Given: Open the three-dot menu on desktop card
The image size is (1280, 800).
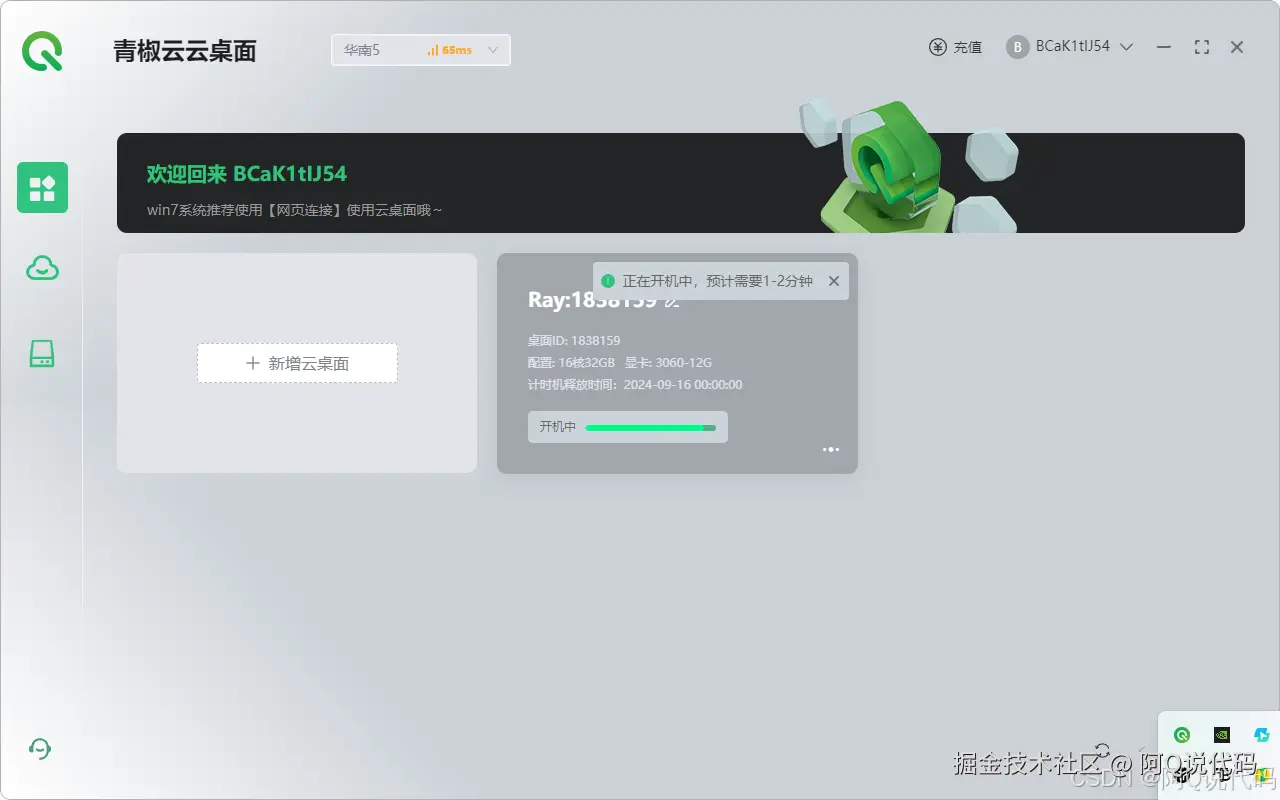Looking at the screenshot, I should (x=831, y=450).
